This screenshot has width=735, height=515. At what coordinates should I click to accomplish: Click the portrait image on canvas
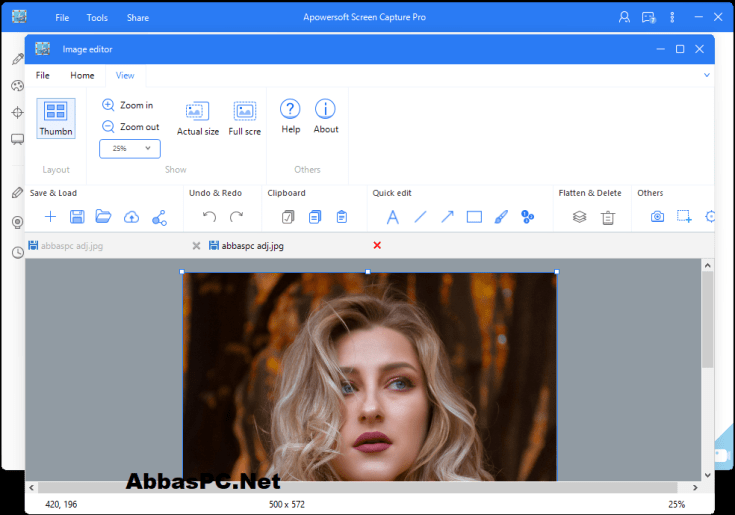369,376
